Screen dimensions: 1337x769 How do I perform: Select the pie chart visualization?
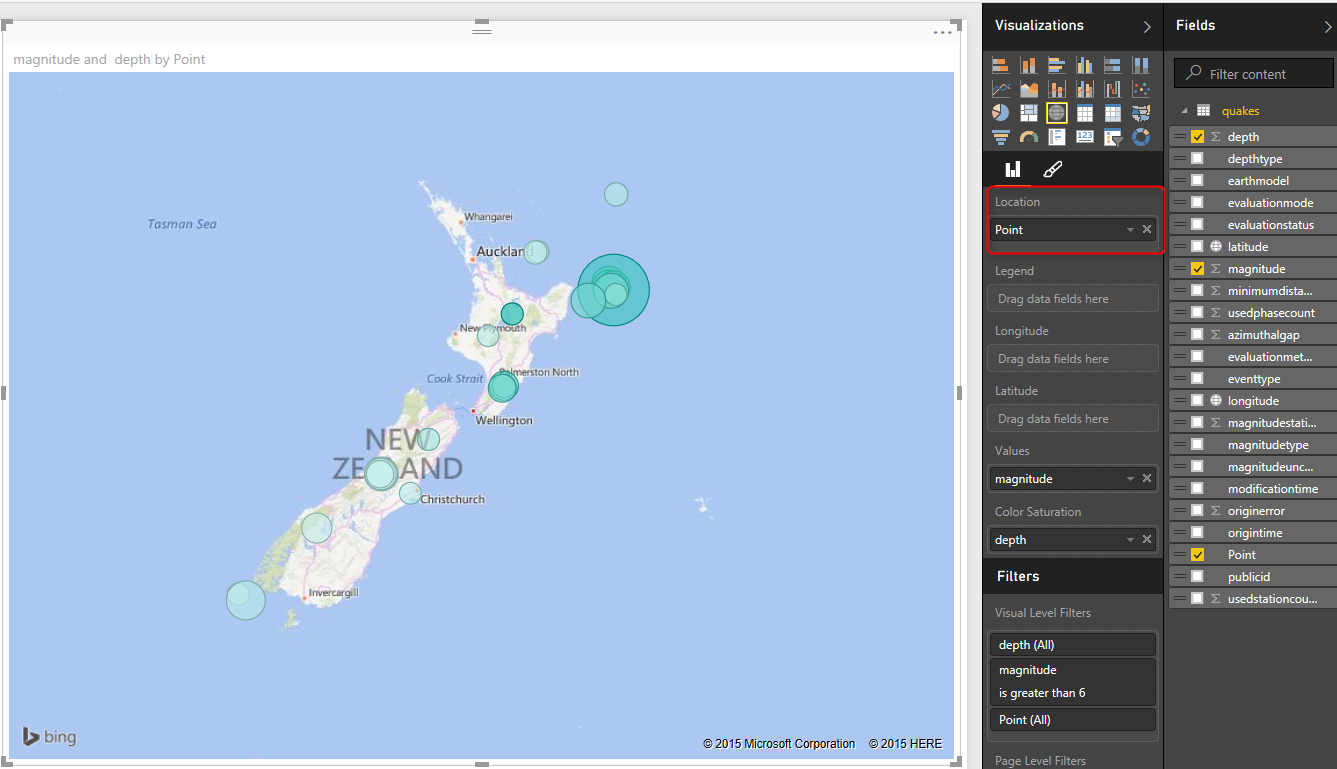click(1000, 113)
